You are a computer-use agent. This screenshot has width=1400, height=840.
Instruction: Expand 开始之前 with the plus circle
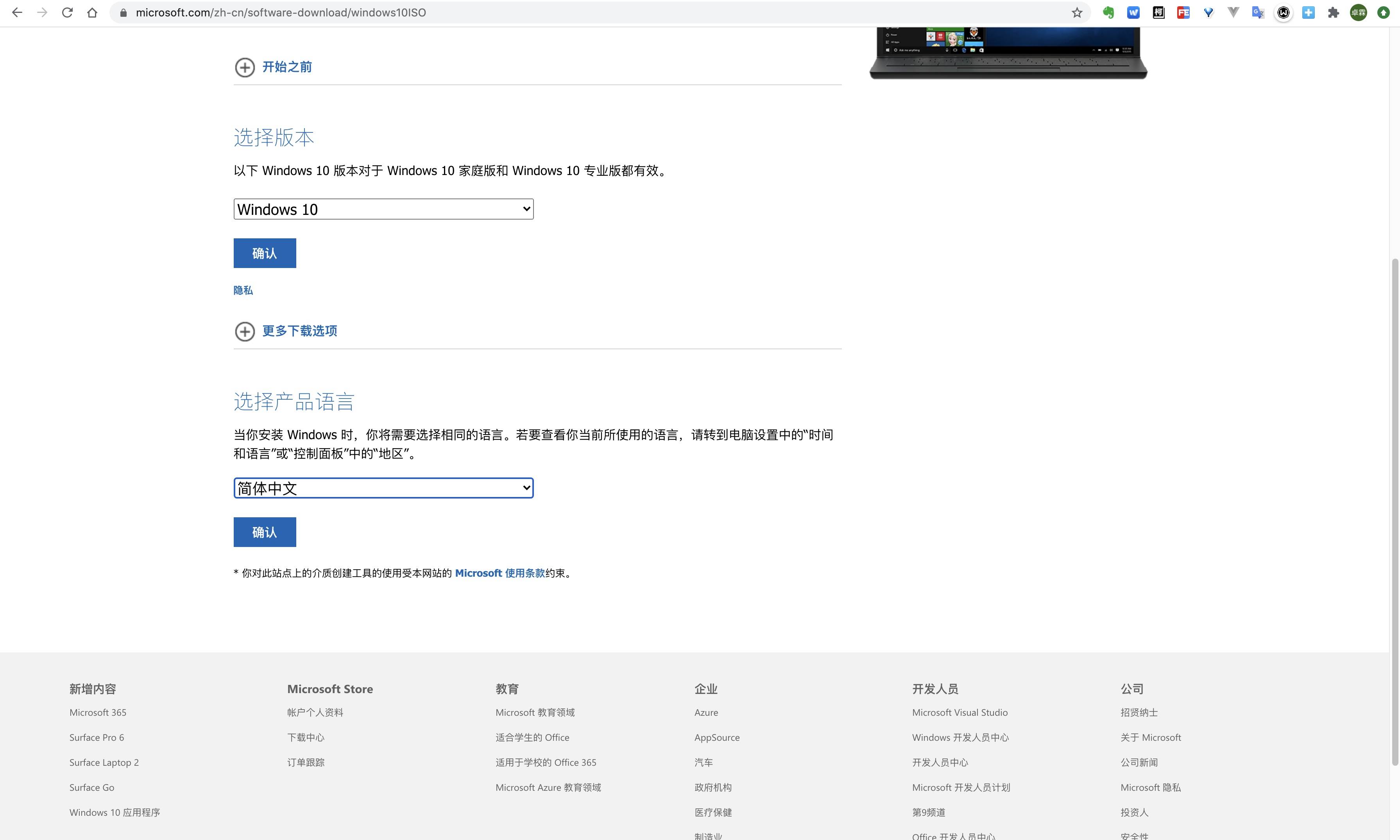click(x=245, y=67)
